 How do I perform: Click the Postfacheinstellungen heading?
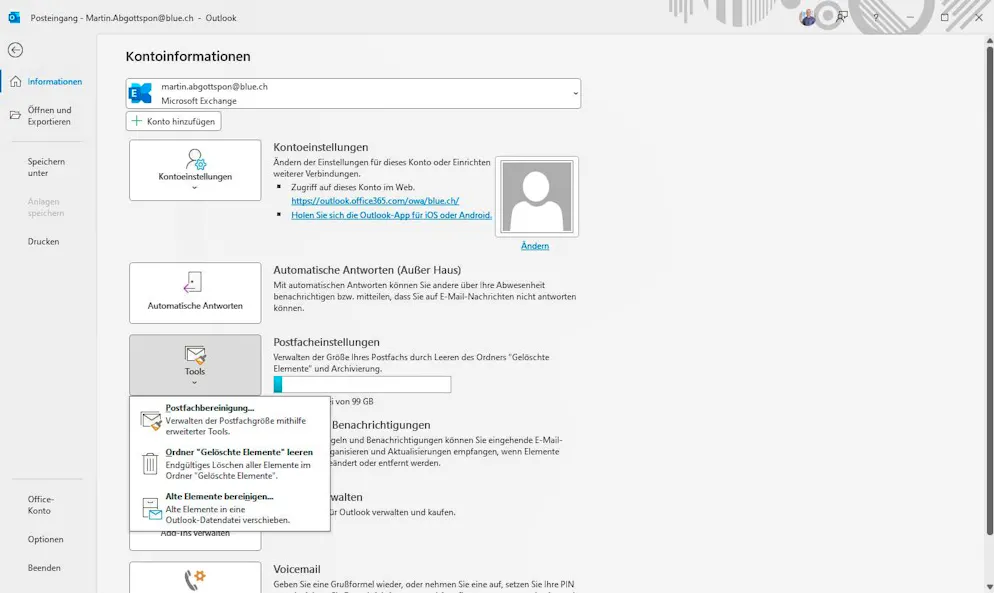(326, 342)
